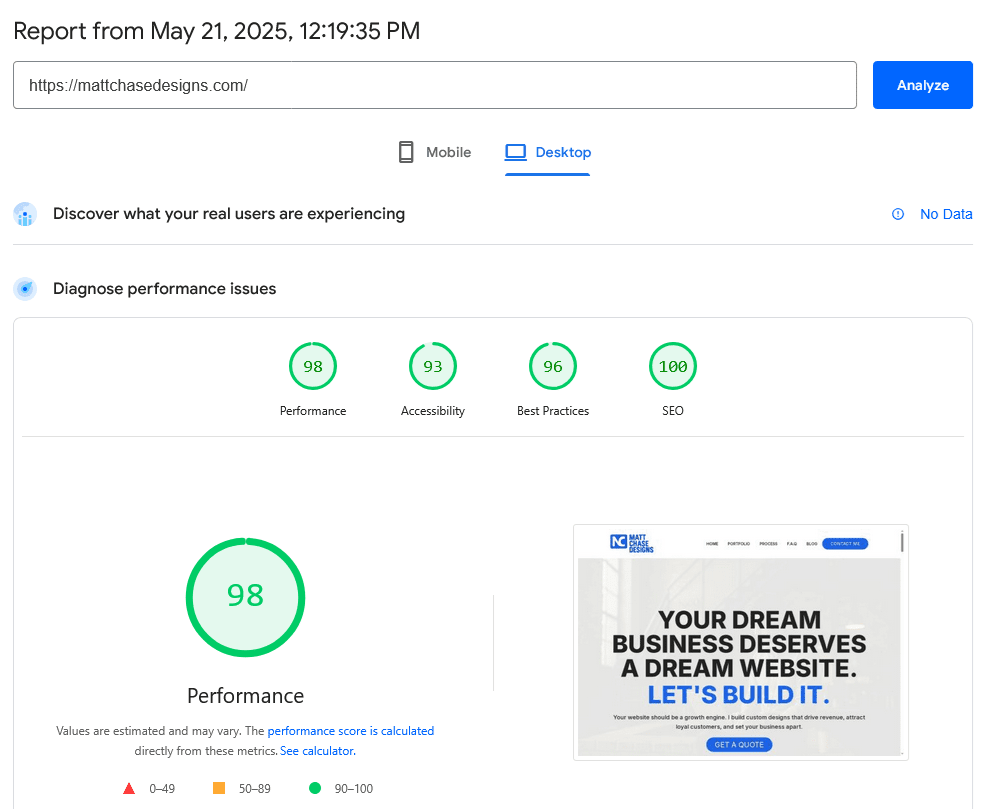Switch to the Mobile tab
The height and width of the screenshot is (809, 986).
[x=435, y=152]
